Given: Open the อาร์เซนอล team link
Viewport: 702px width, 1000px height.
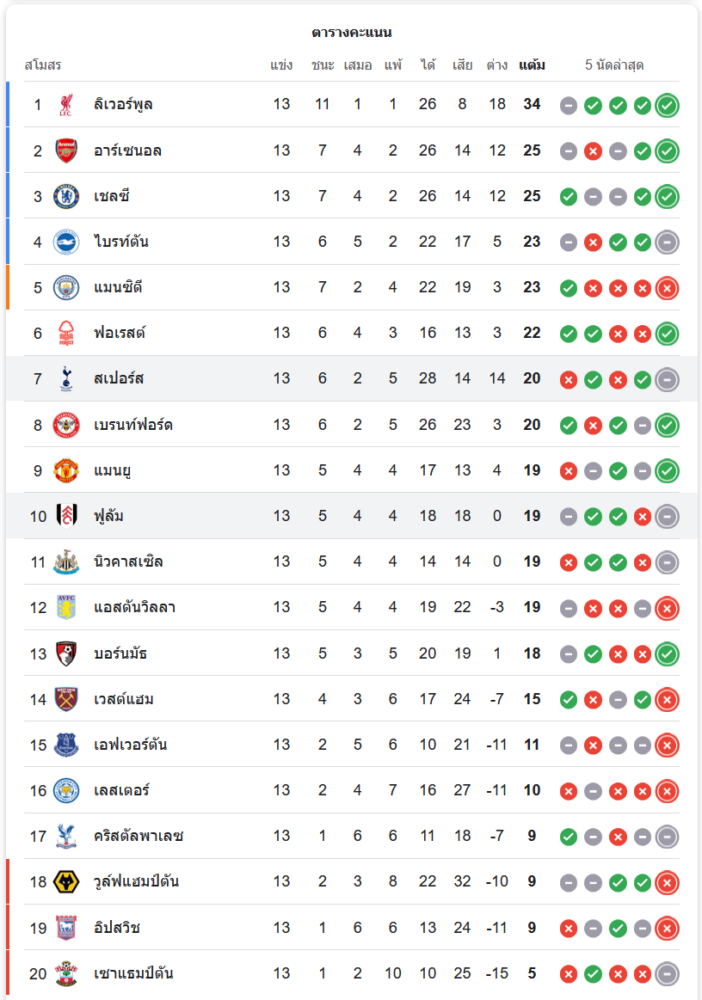Looking at the screenshot, I should 127,151.
